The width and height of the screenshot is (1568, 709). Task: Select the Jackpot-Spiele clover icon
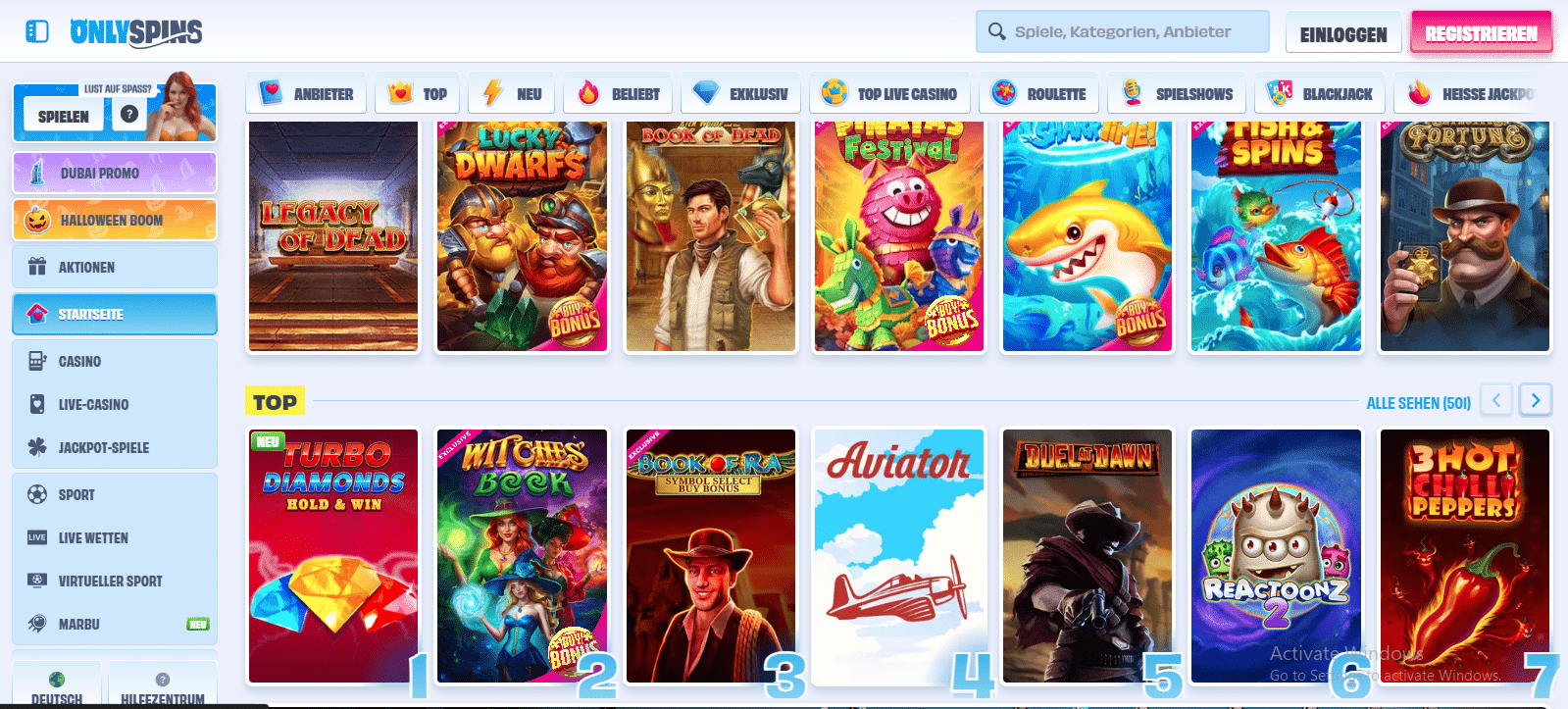(37, 447)
